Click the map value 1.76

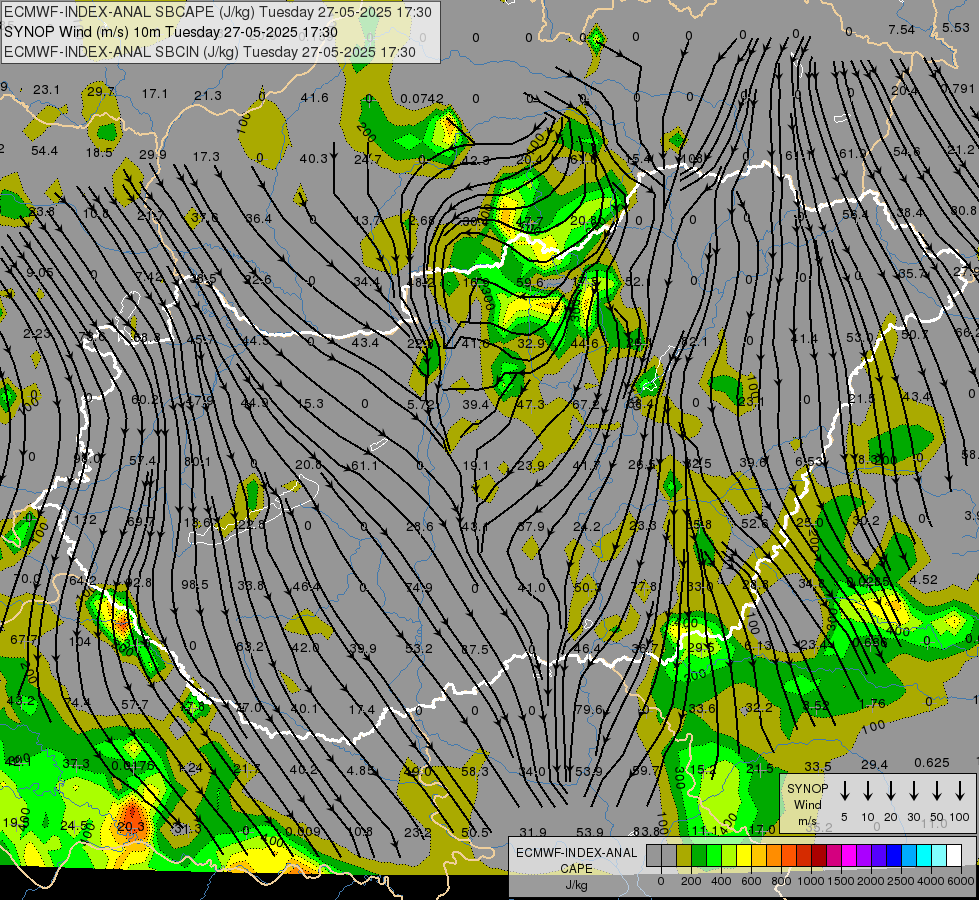click(x=872, y=703)
